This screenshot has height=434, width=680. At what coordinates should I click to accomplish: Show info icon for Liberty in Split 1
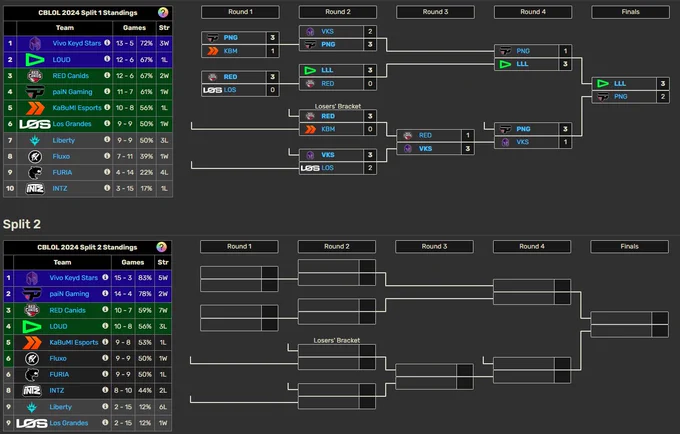tap(107, 140)
